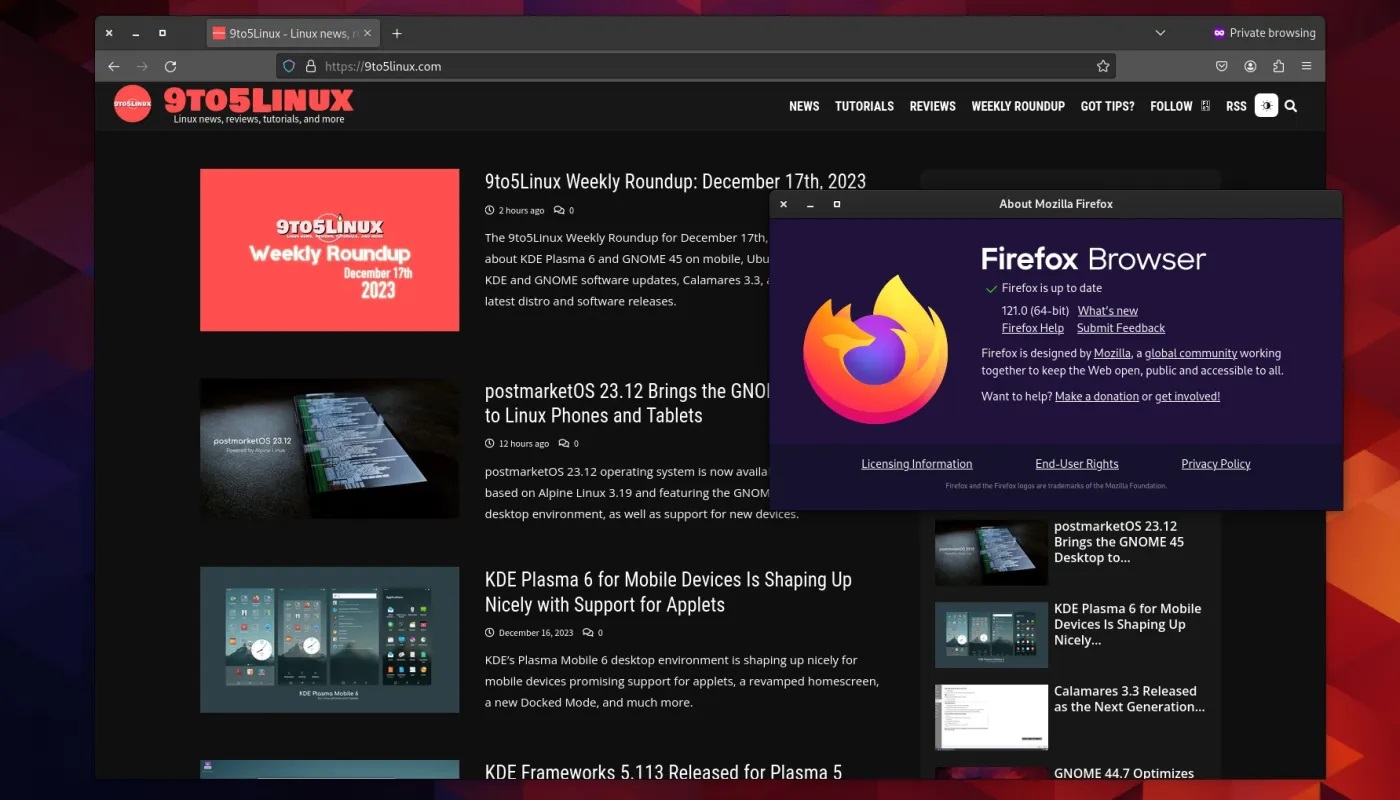The width and height of the screenshot is (1400, 800).
Task: Toggle the site's light/dark theme switch
Action: (x=1266, y=105)
